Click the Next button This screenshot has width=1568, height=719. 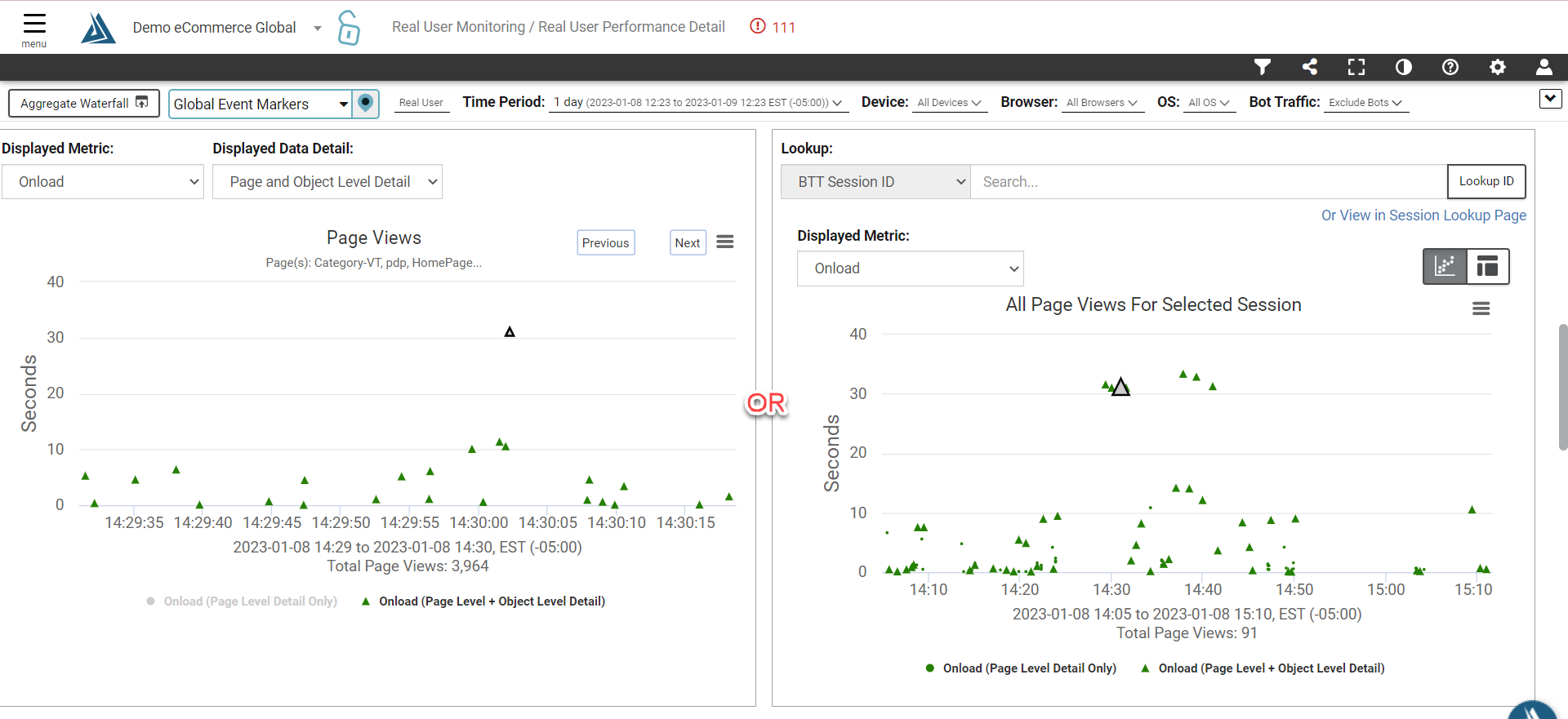(688, 242)
